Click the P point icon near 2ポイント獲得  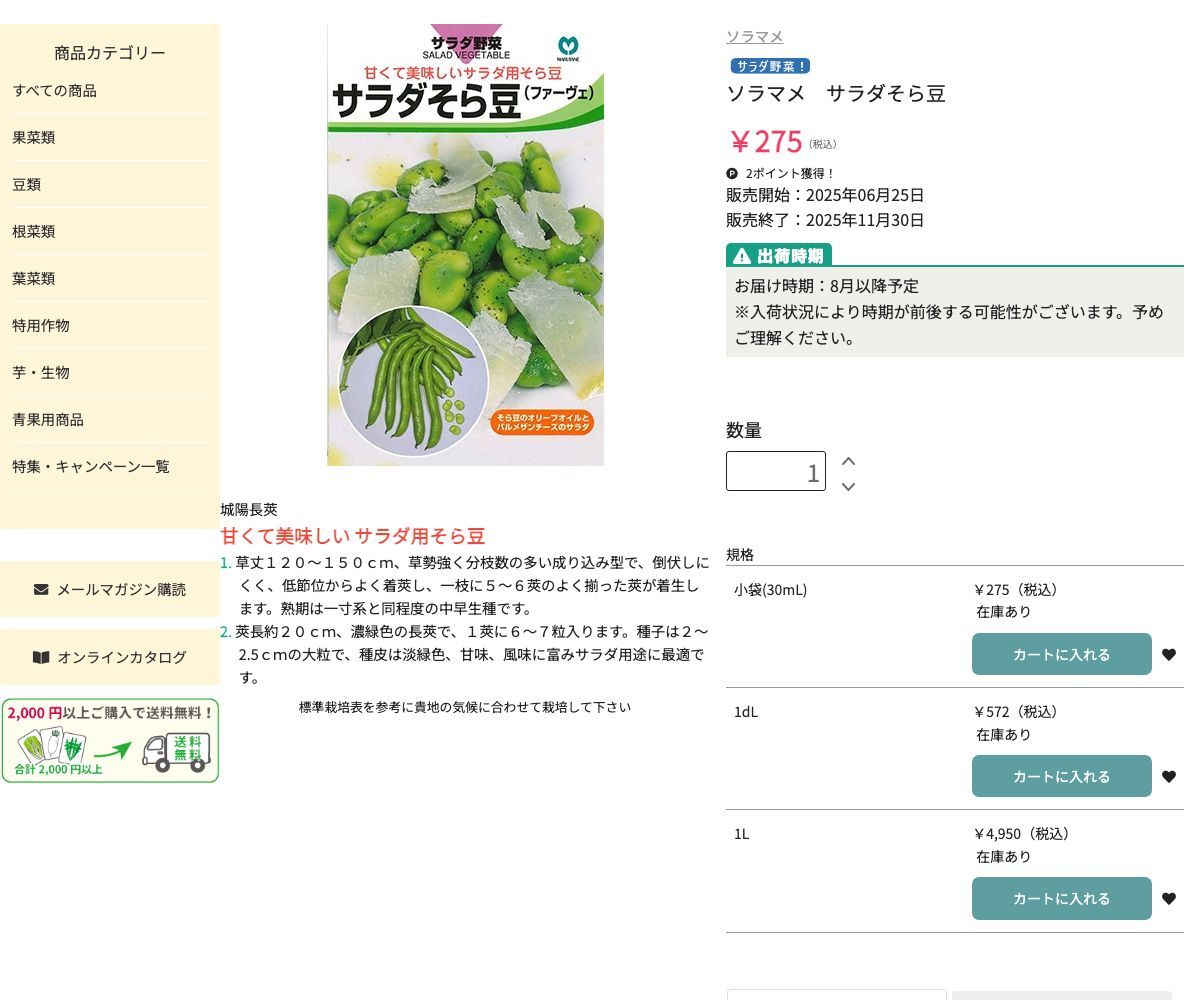pyautogui.click(x=732, y=173)
